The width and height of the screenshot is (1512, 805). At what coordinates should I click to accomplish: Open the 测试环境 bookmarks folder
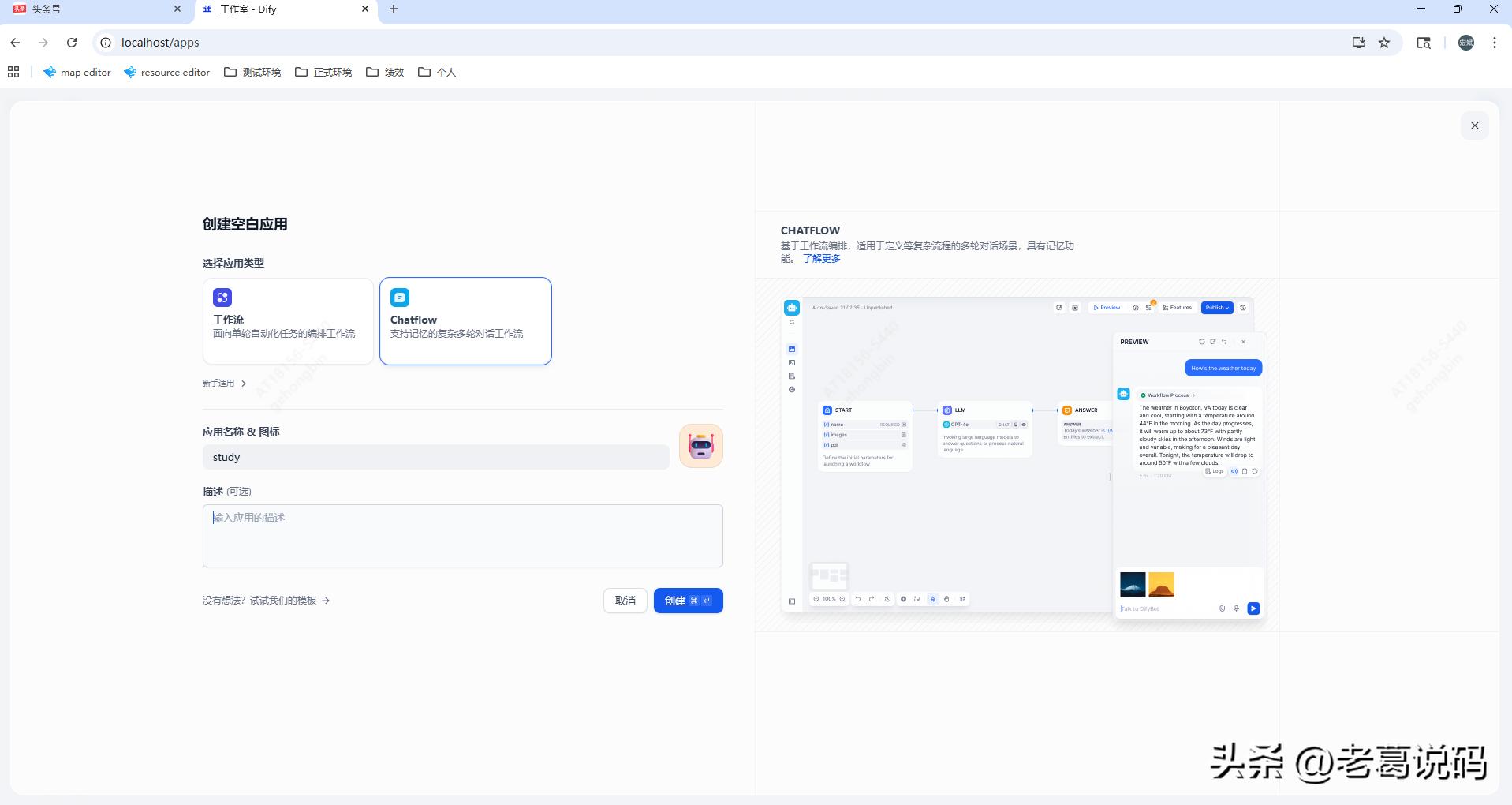(252, 72)
